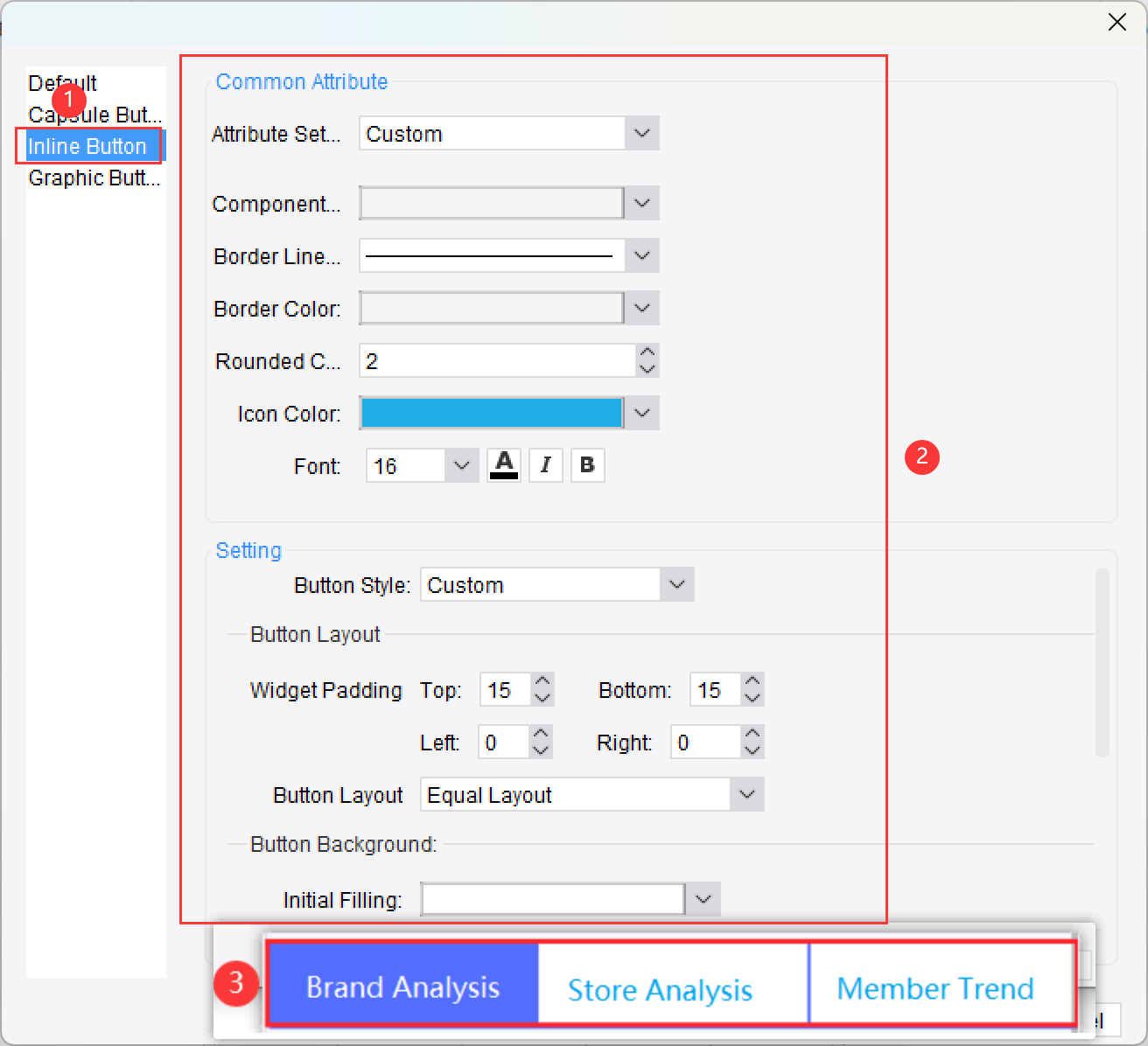Screen dimensions: 1148x1046
Task: Open the Font size dropdown showing 16
Action: [x=462, y=464]
